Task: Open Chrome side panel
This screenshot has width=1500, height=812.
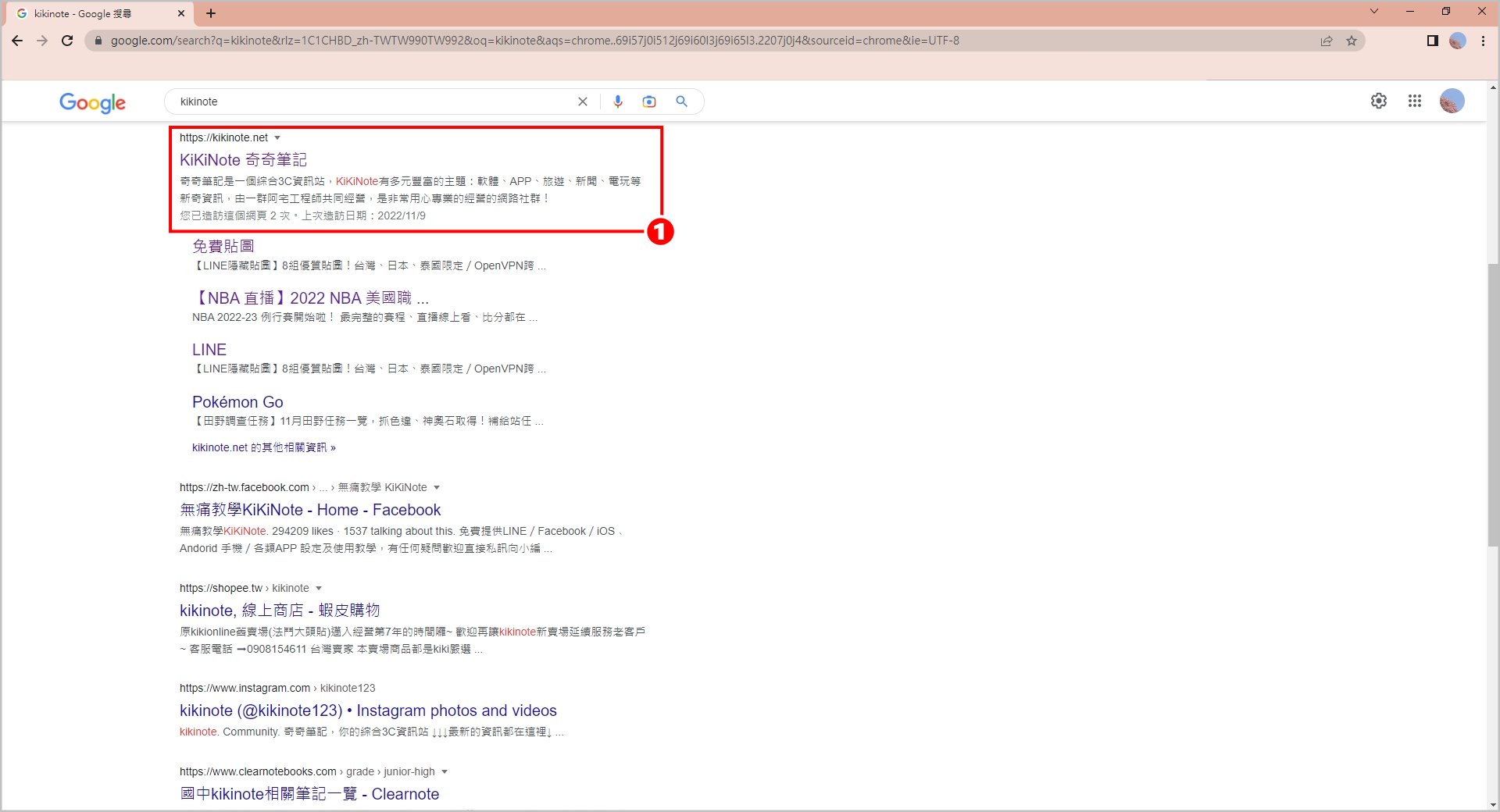Action: click(x=1433, y=41)
